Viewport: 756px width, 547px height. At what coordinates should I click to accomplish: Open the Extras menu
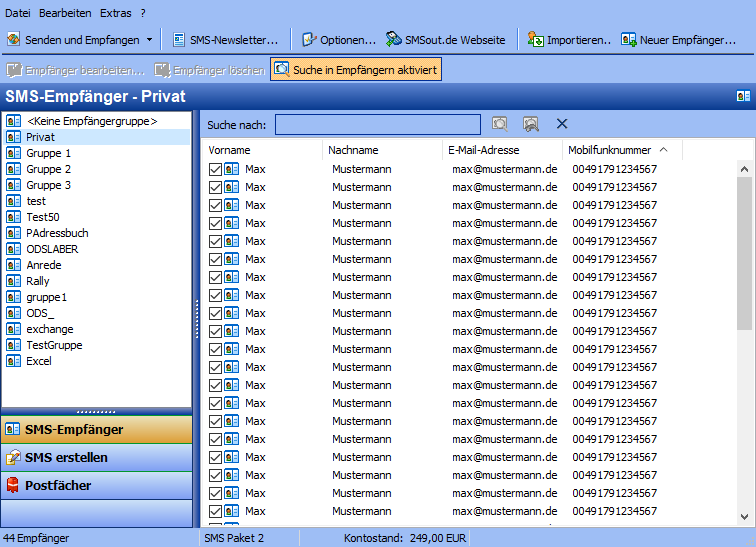(115, 13)
